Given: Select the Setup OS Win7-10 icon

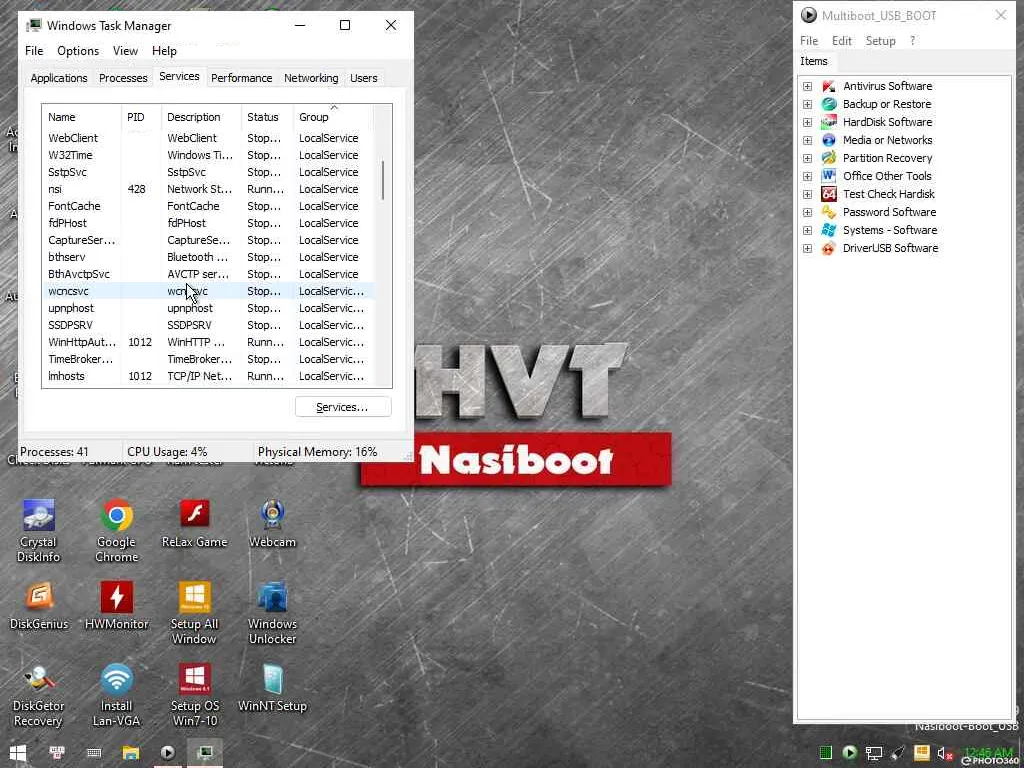Looking at the screenshot, I should click(194, 695).
